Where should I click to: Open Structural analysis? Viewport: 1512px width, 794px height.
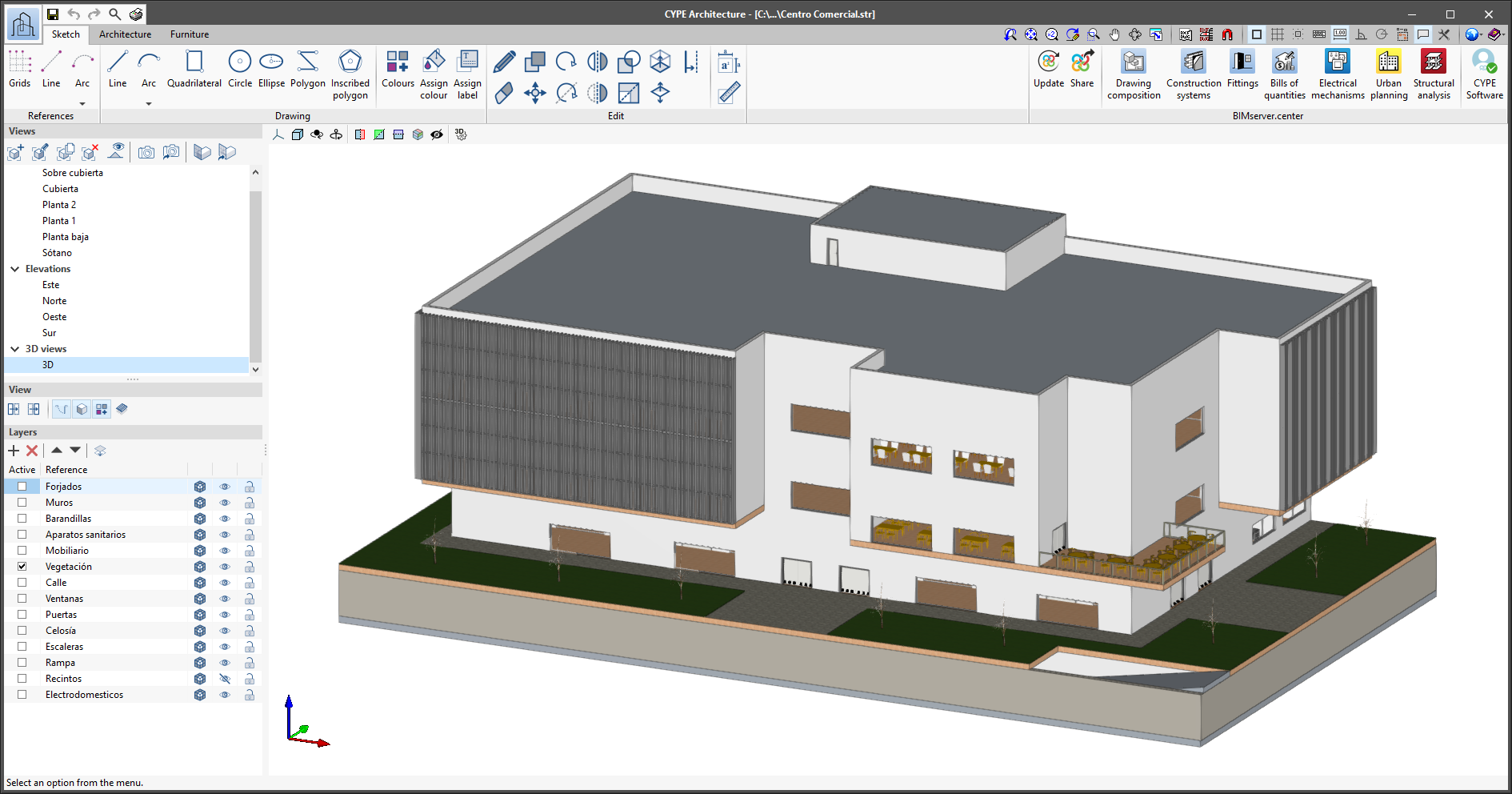pos(1434,74)
